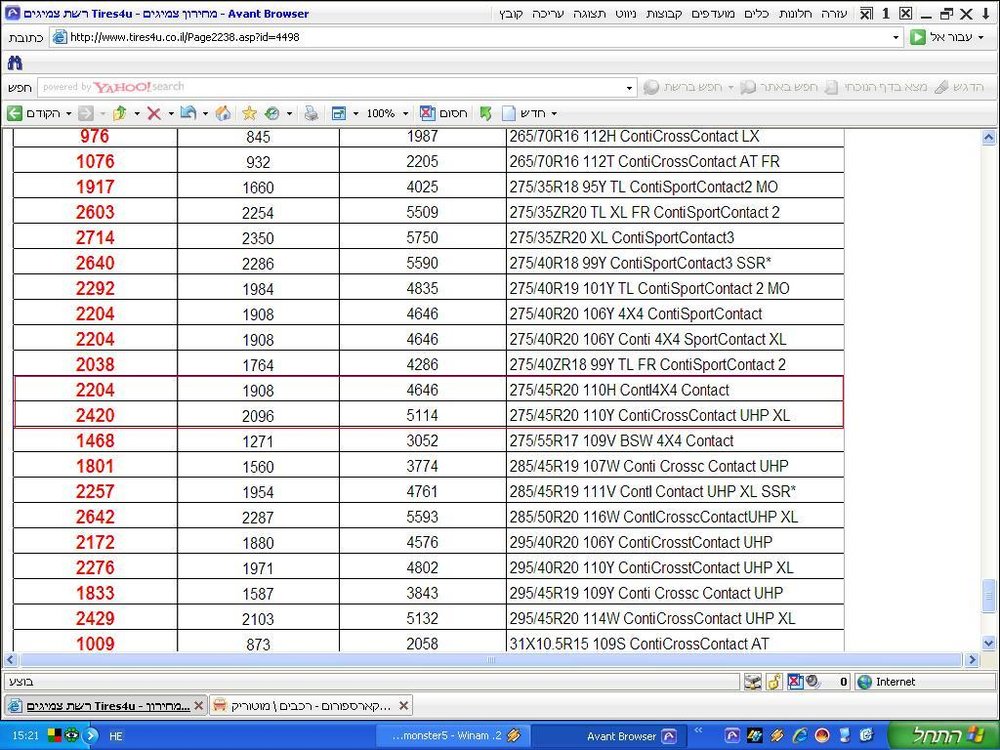Viewport: 1000px width, 750px height.
Task: Open the מועדפים (Favorites) menu
Action: [x=712, y=13]
